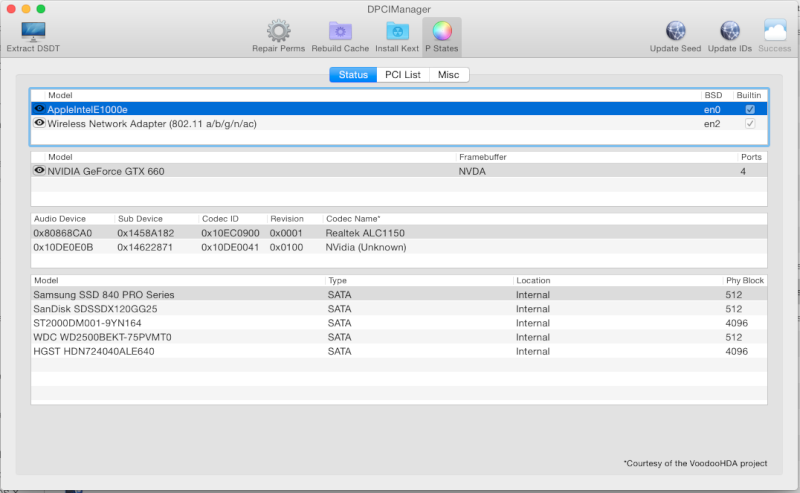Viewport: 800px width, 493px height.
Task: Click codec ID 0x10DE0041
Action: pyautogui.click(x=230, y=248)
